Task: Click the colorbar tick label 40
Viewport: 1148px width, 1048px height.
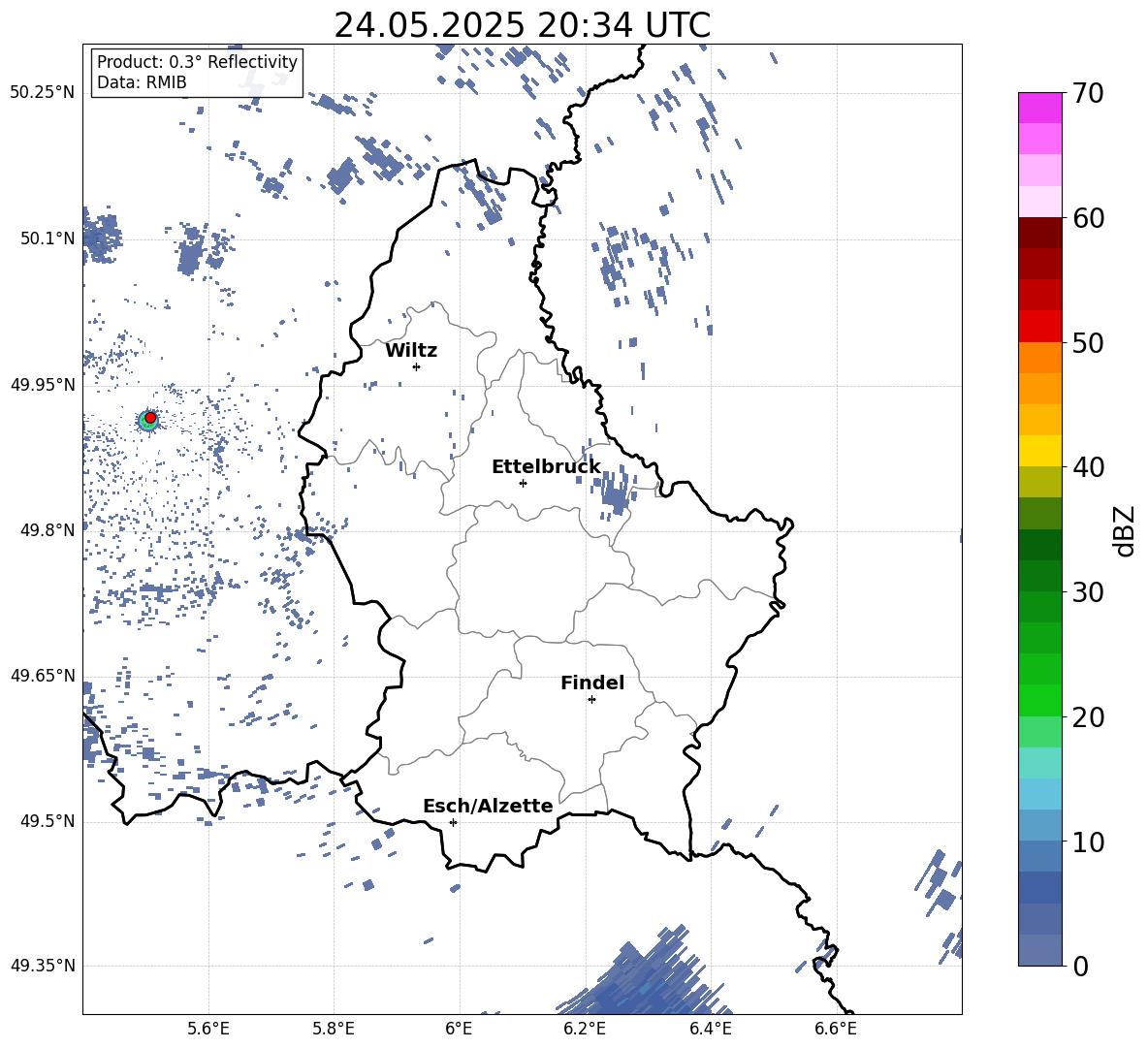Action: (x=1088, y=467)
